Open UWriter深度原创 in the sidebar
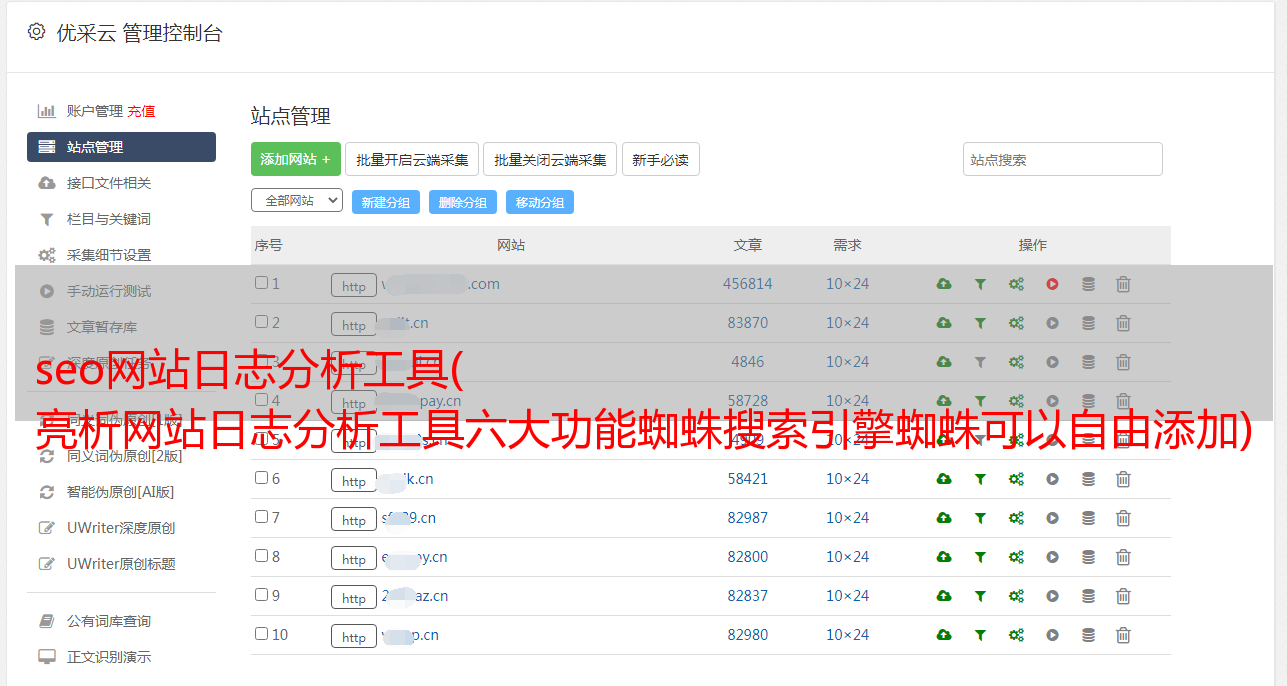 (x=121, y=528)
